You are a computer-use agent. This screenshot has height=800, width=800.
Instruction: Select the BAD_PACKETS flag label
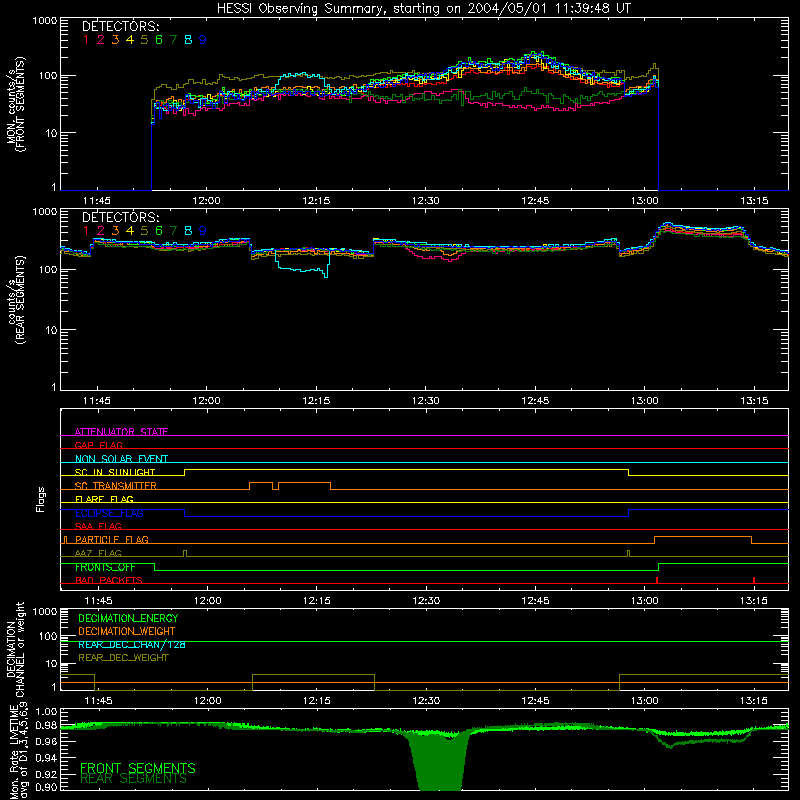pyautogui.click(x=109, y=580)
